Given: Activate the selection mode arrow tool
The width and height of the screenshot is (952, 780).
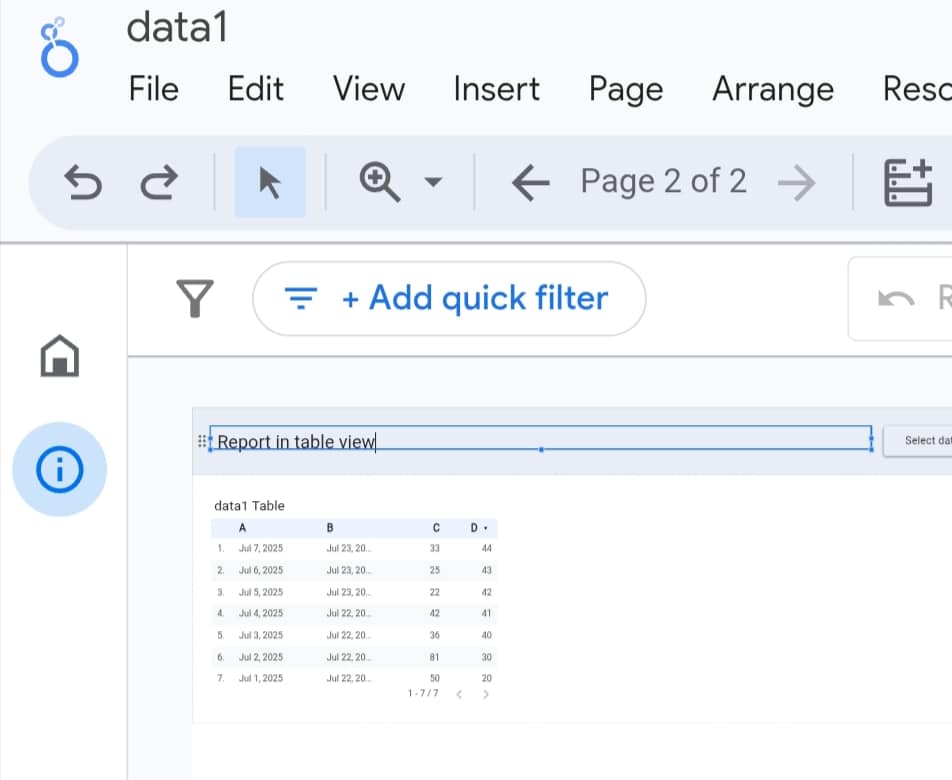Looking at the screenshot, I should pyautogui.click(x=270, y=182).
